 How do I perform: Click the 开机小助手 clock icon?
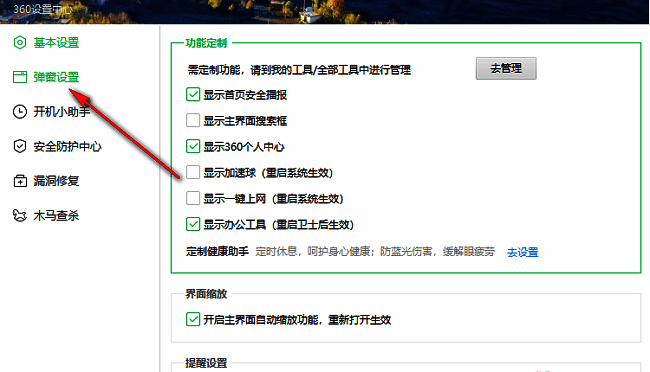click(19, 112)
